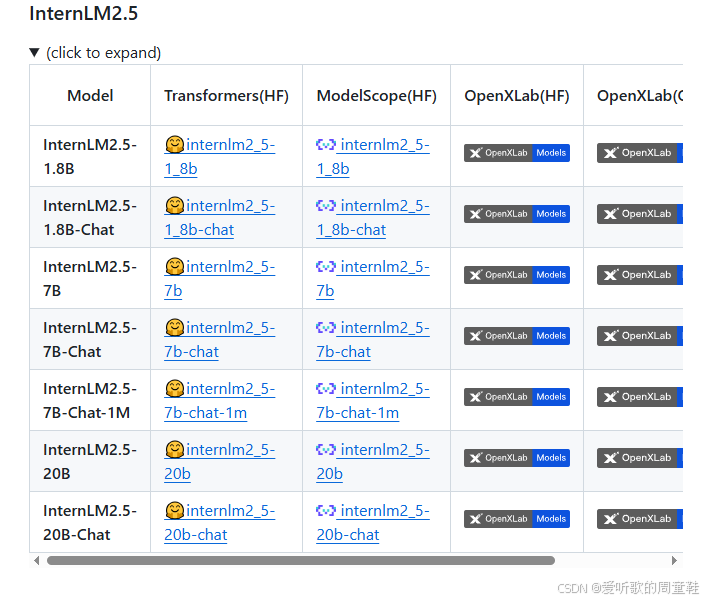The height and width of the screenshot is (601, 710).
Task: Select the Model column header
Action: [x=90, y=96]
